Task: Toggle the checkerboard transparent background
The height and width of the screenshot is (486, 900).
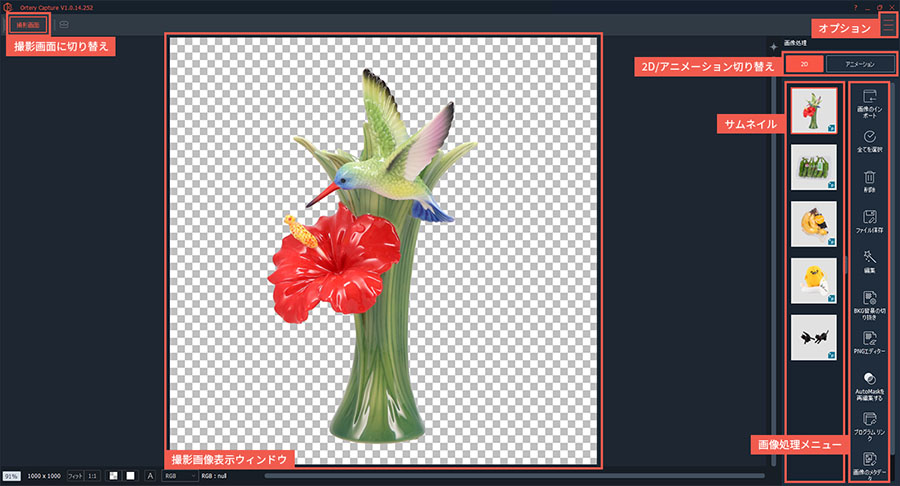Action: (114, 476)
